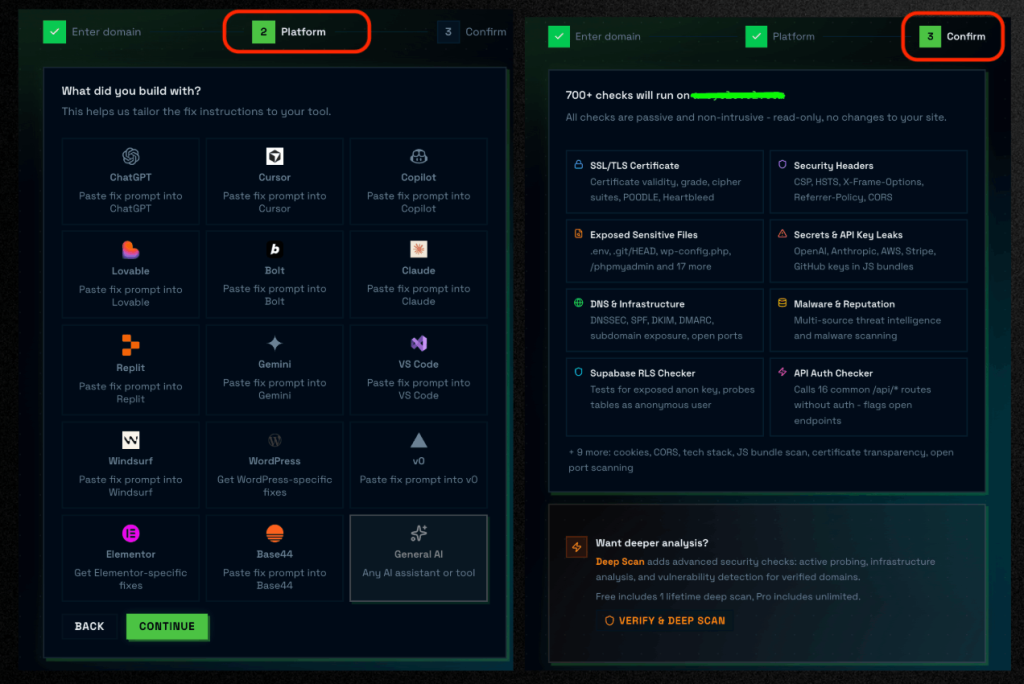Screen dimensions: 1024x684
Task: Click the orange Deep Scan link text
Action: [620, 562]
